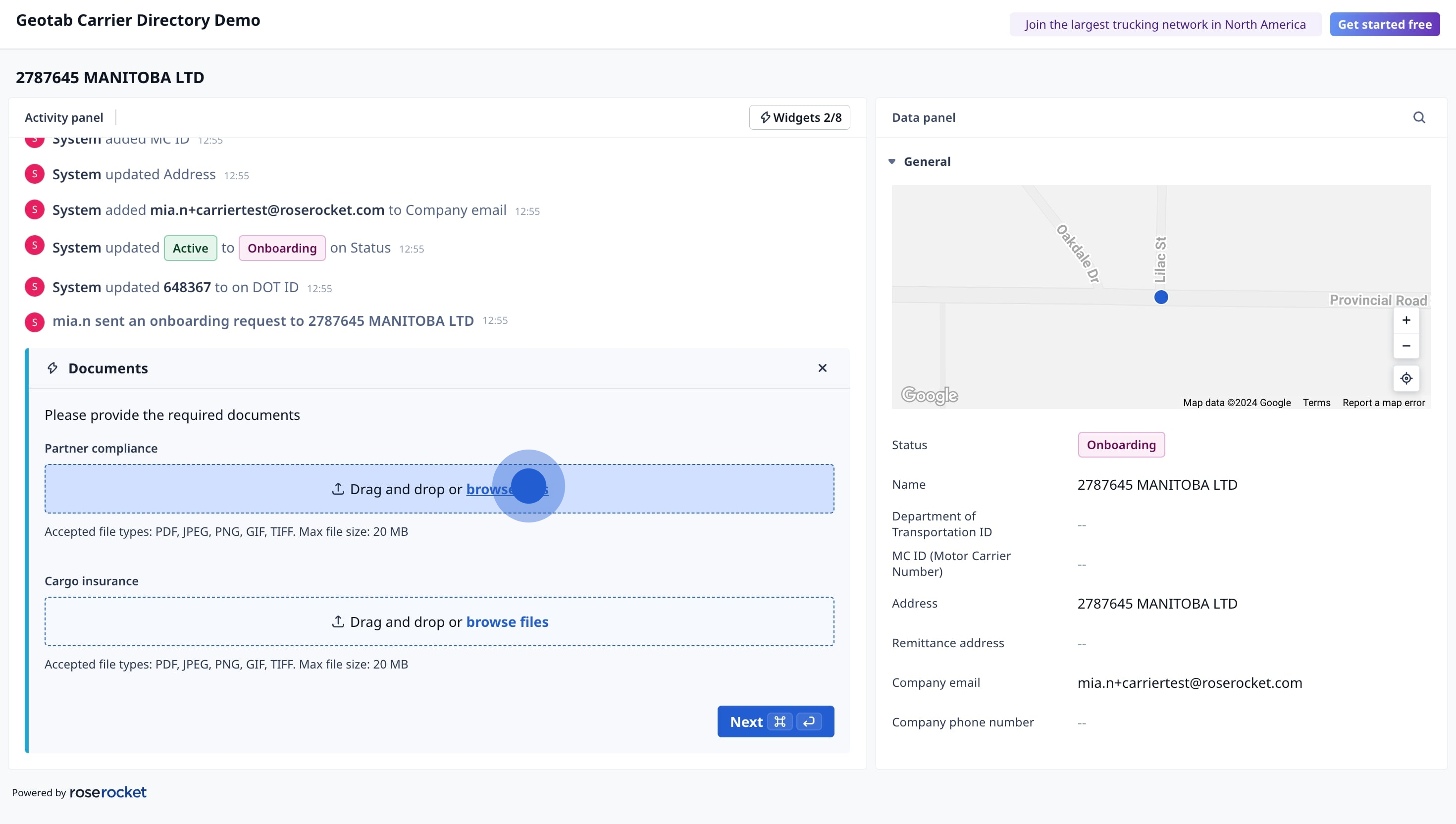
Task: Browse files for Cargo insurance
Action: pyautogui.click(x=507, y=621)
